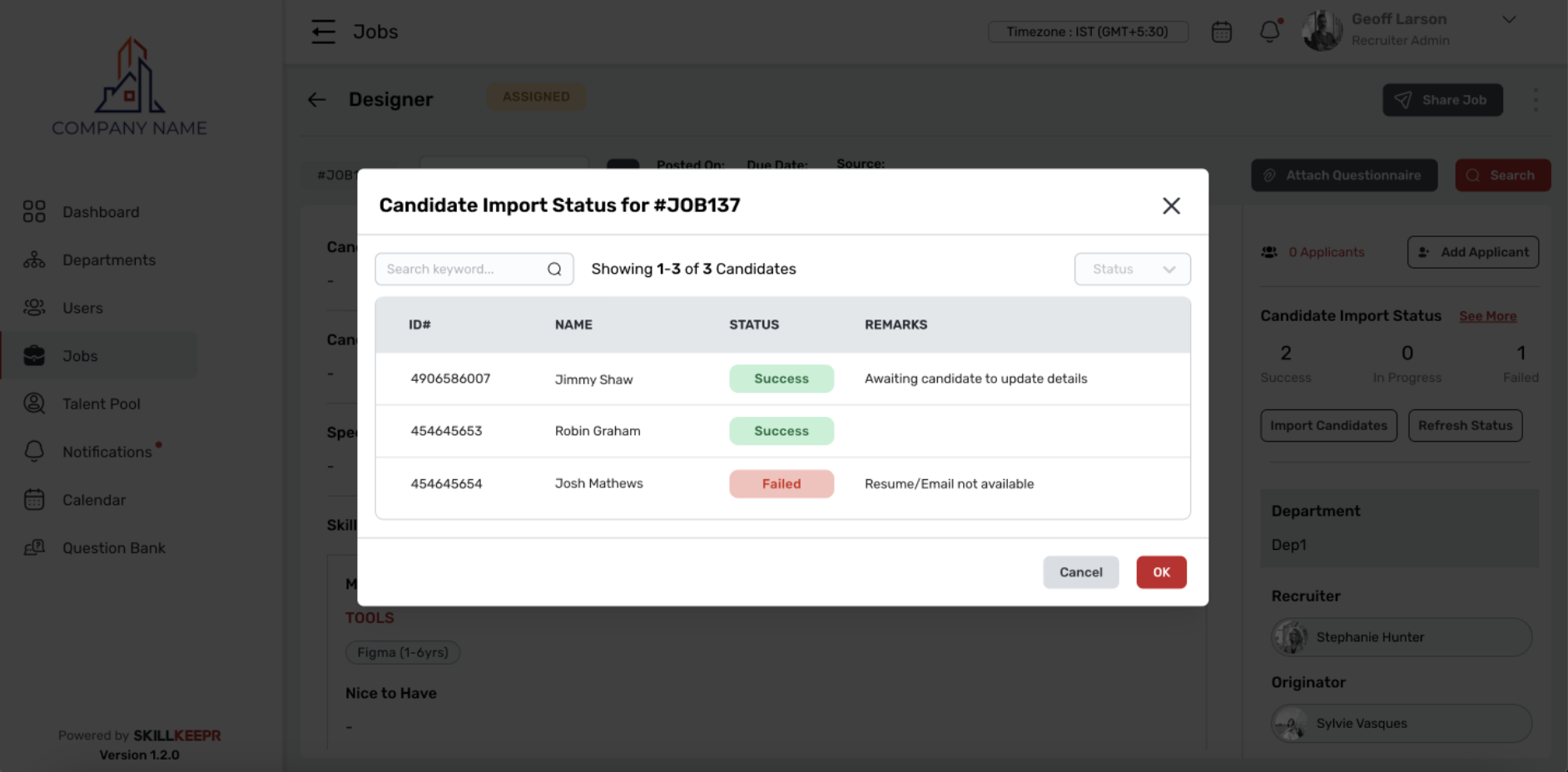Click the Cancel button in dialog
Viewport: 1568px width, 772px height.
click(x=1080, y=572)
